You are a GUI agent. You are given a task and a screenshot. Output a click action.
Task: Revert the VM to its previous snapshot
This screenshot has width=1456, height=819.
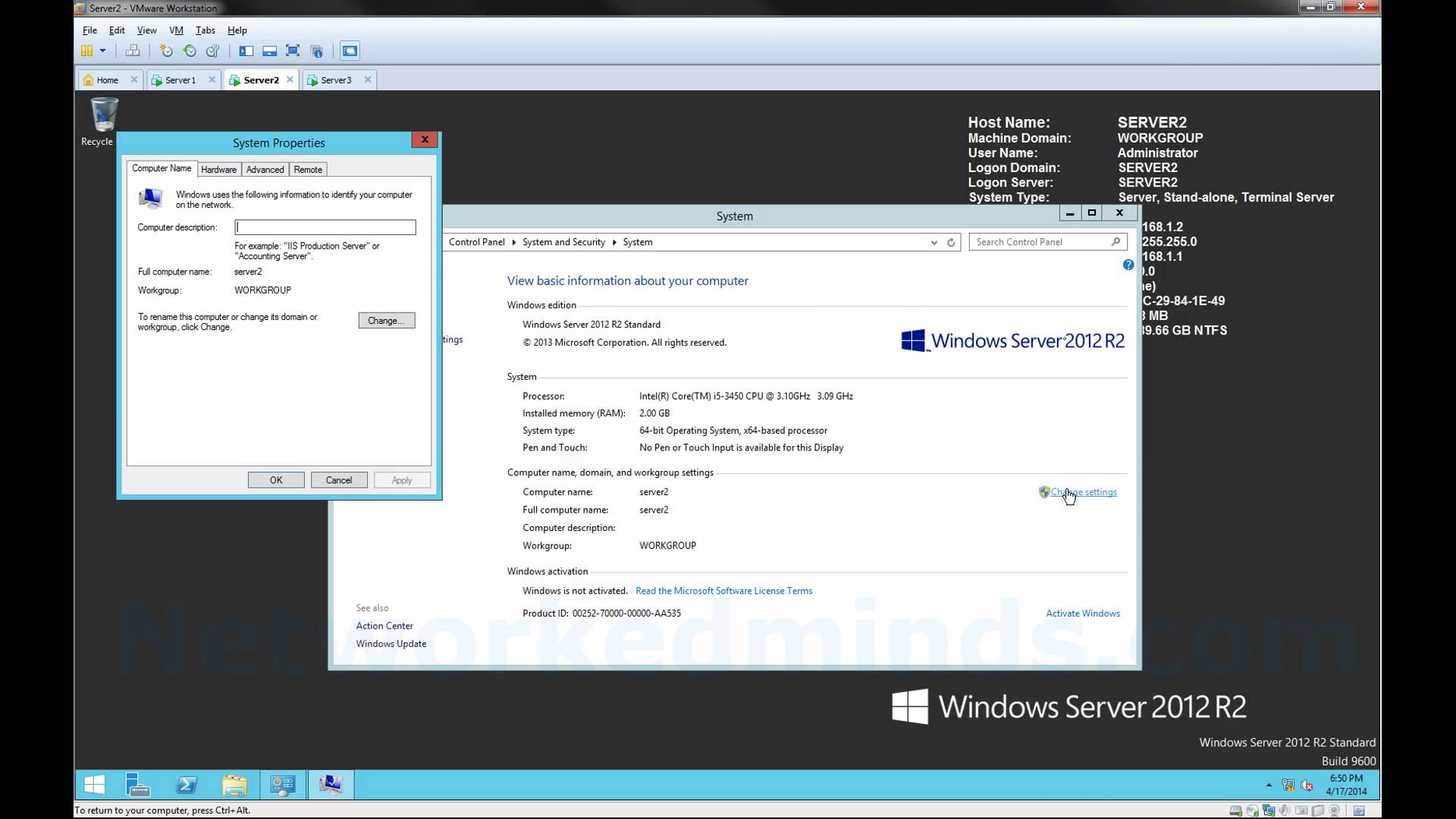point(190,51)
